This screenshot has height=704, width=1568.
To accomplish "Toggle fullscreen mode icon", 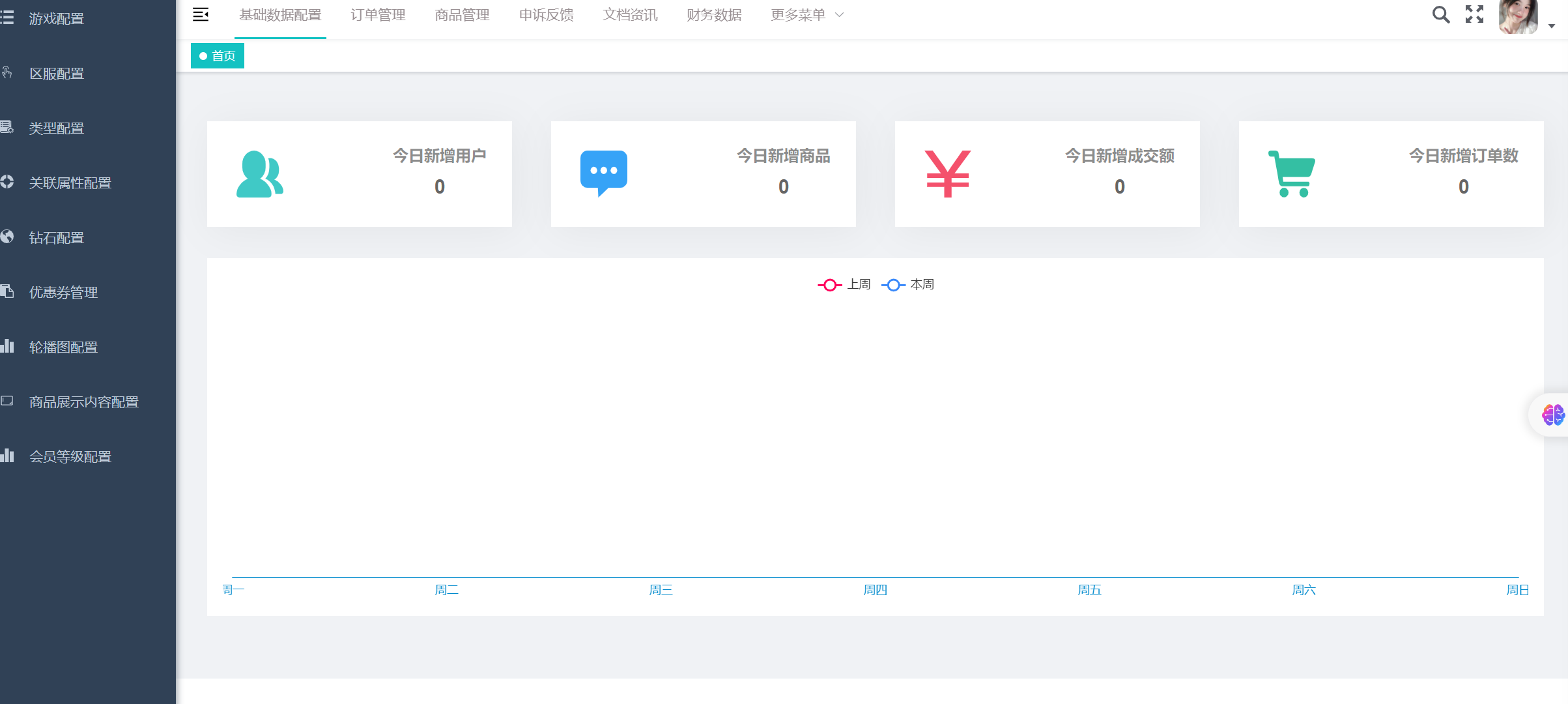I will (1475, 14).
